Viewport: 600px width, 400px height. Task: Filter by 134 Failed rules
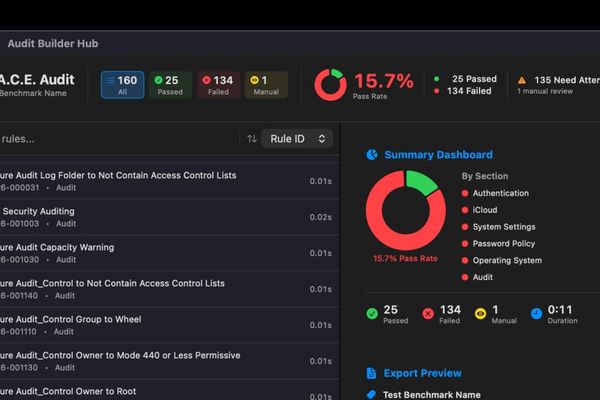pos(218,85)
